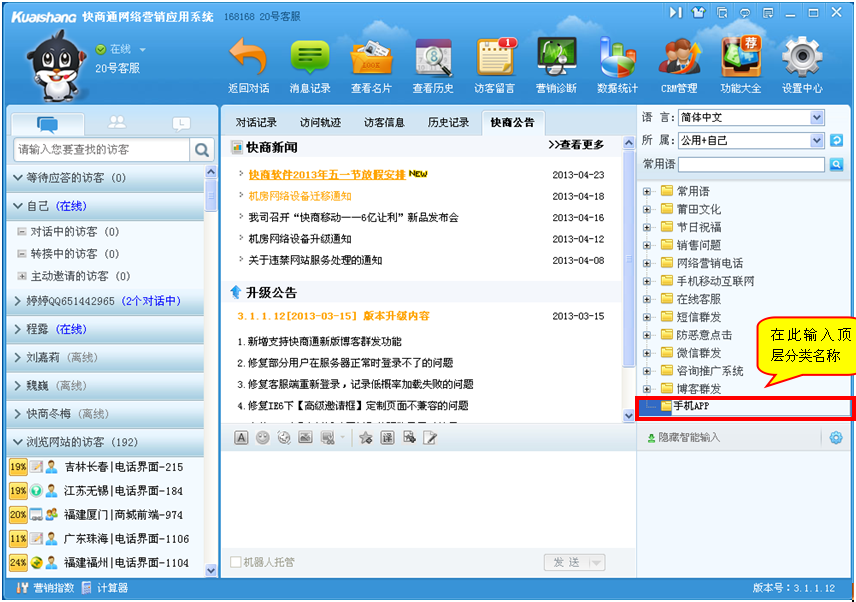Click the contacts tab icon in left panel
The image size is (856, 602).
[x=117, y=123]
